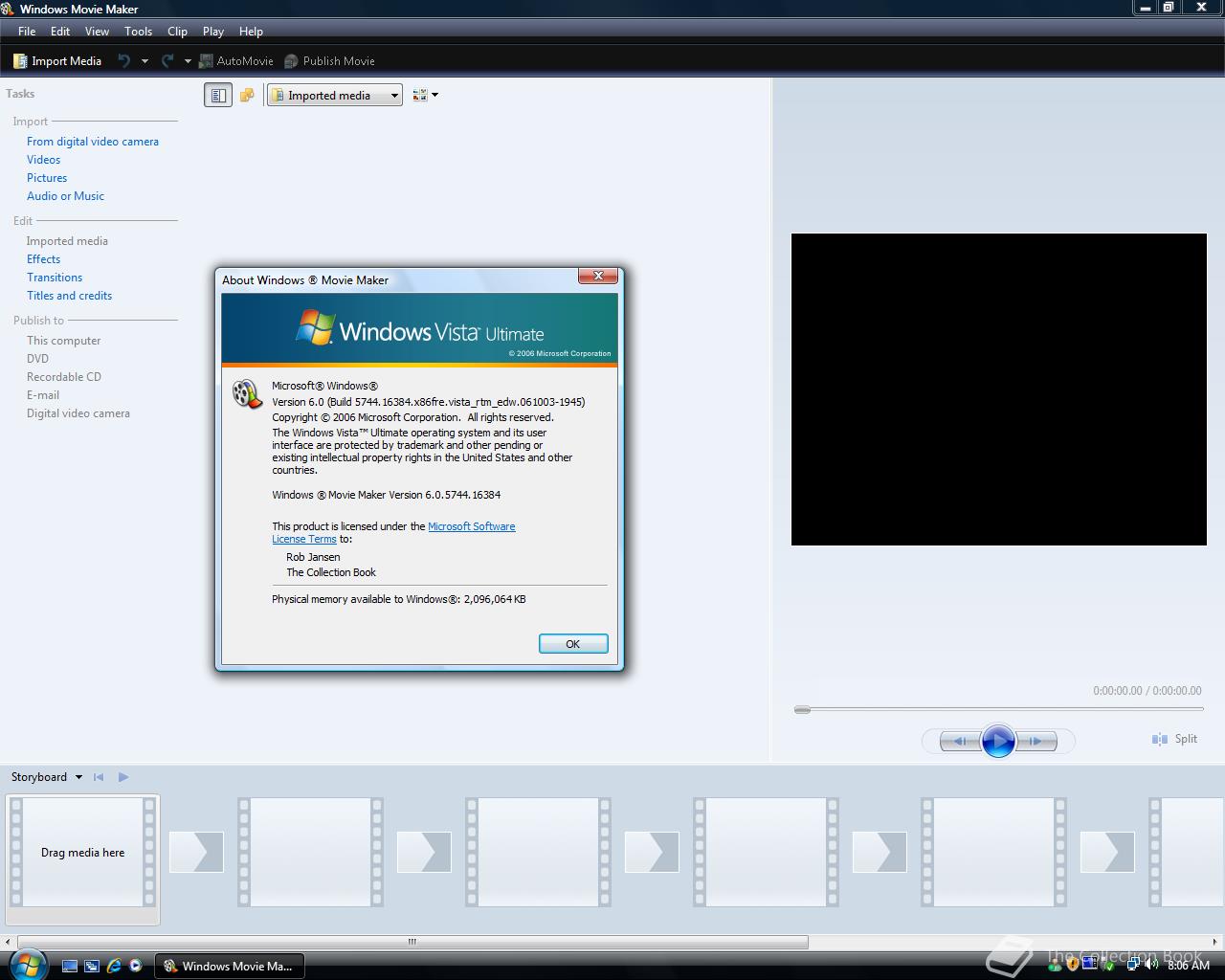Click the Play button in preview monitor
Image resolution: width=1225 pixels, height=980 pixels.
(x=998, y=741)
